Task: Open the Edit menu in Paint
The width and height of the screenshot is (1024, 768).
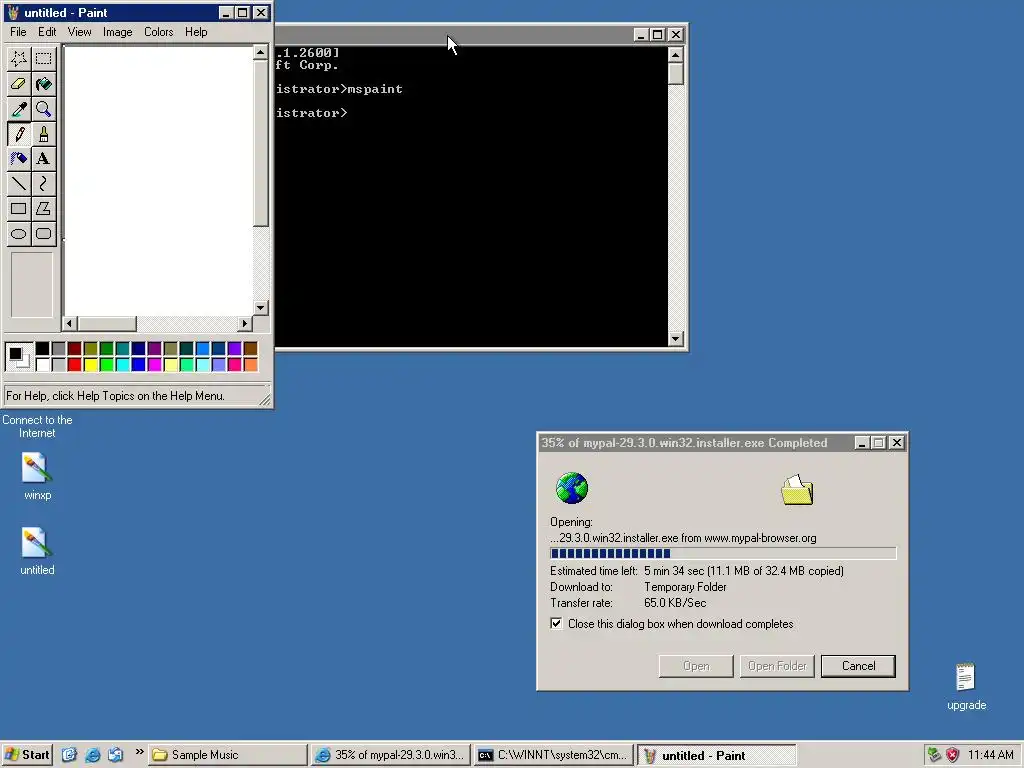Action: coord(47,32)
